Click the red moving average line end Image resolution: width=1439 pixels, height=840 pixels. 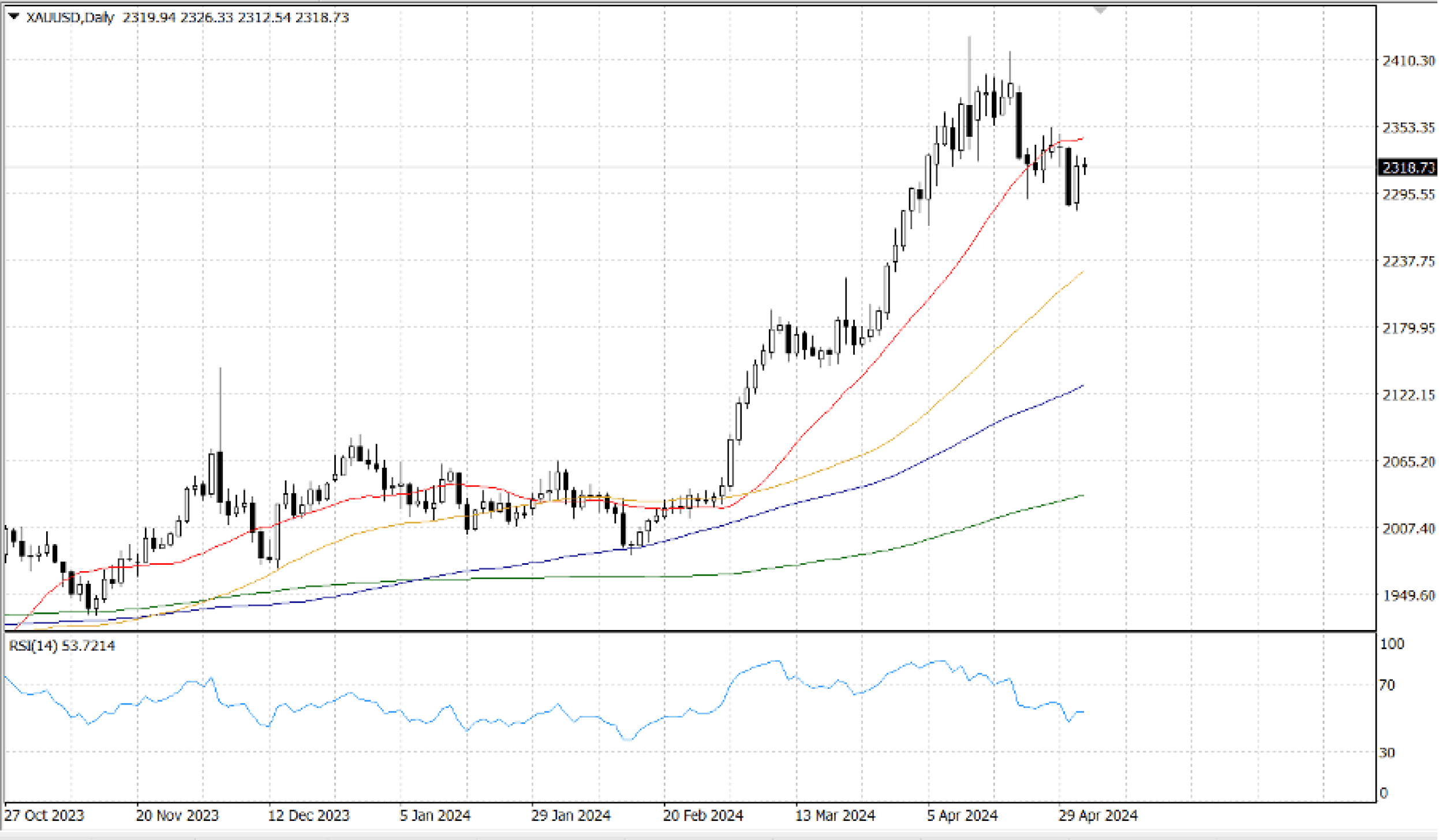pos(1082,138)
